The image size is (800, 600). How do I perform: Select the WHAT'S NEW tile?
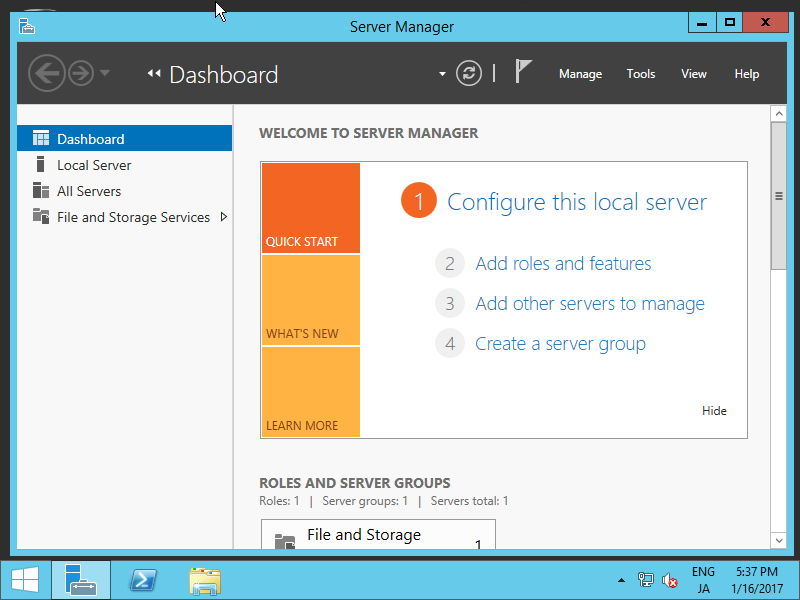(311, 300)
